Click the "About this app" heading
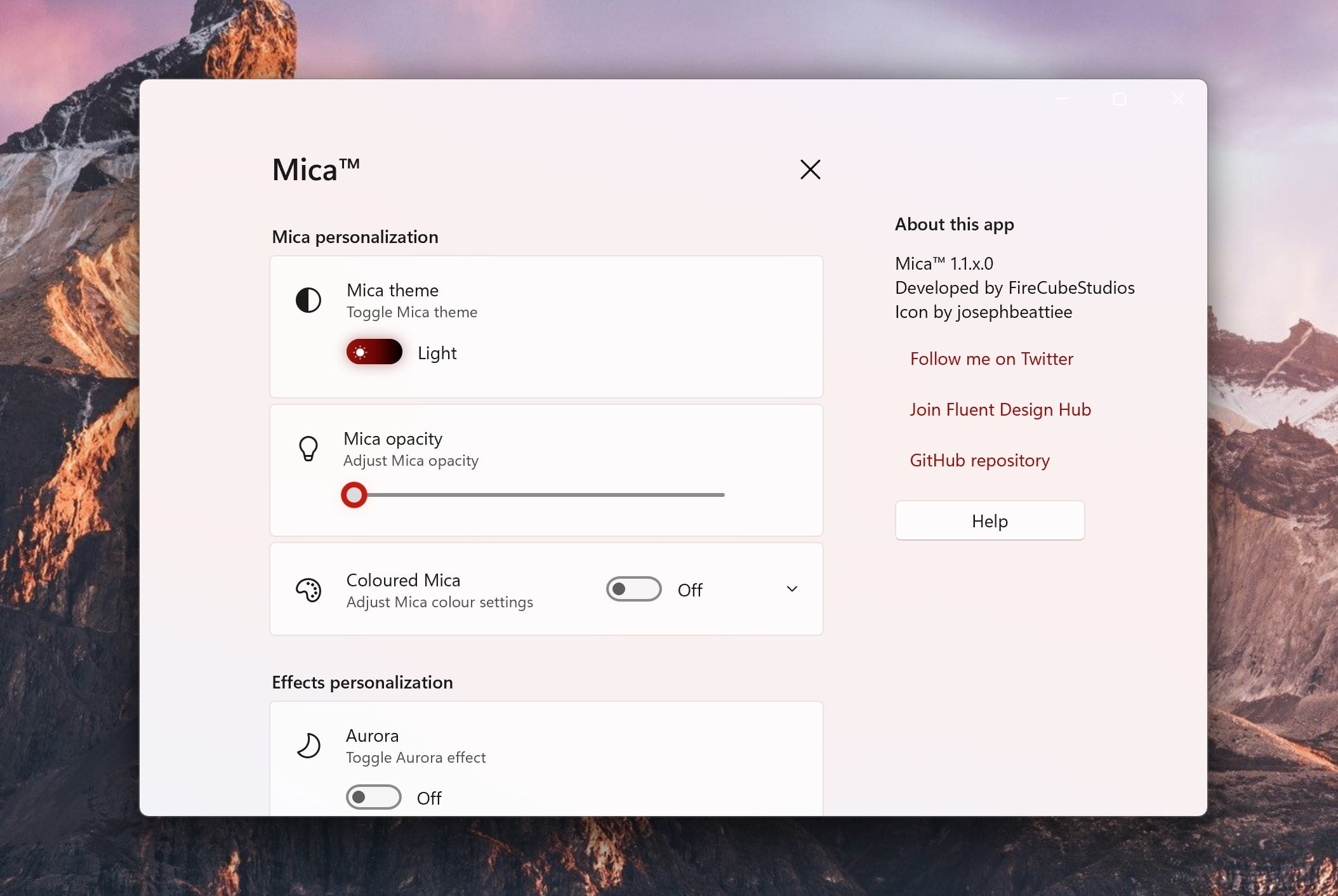1338x896 pixels. (954, 224)
